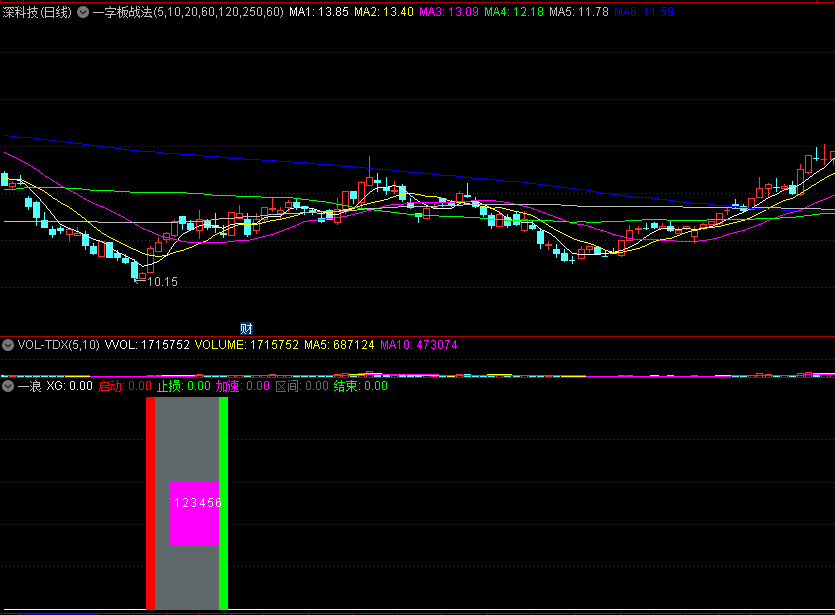Screen dimensions: 835x615
Task: Click the XG: 0.00 value
Action: tap(69, 386)
